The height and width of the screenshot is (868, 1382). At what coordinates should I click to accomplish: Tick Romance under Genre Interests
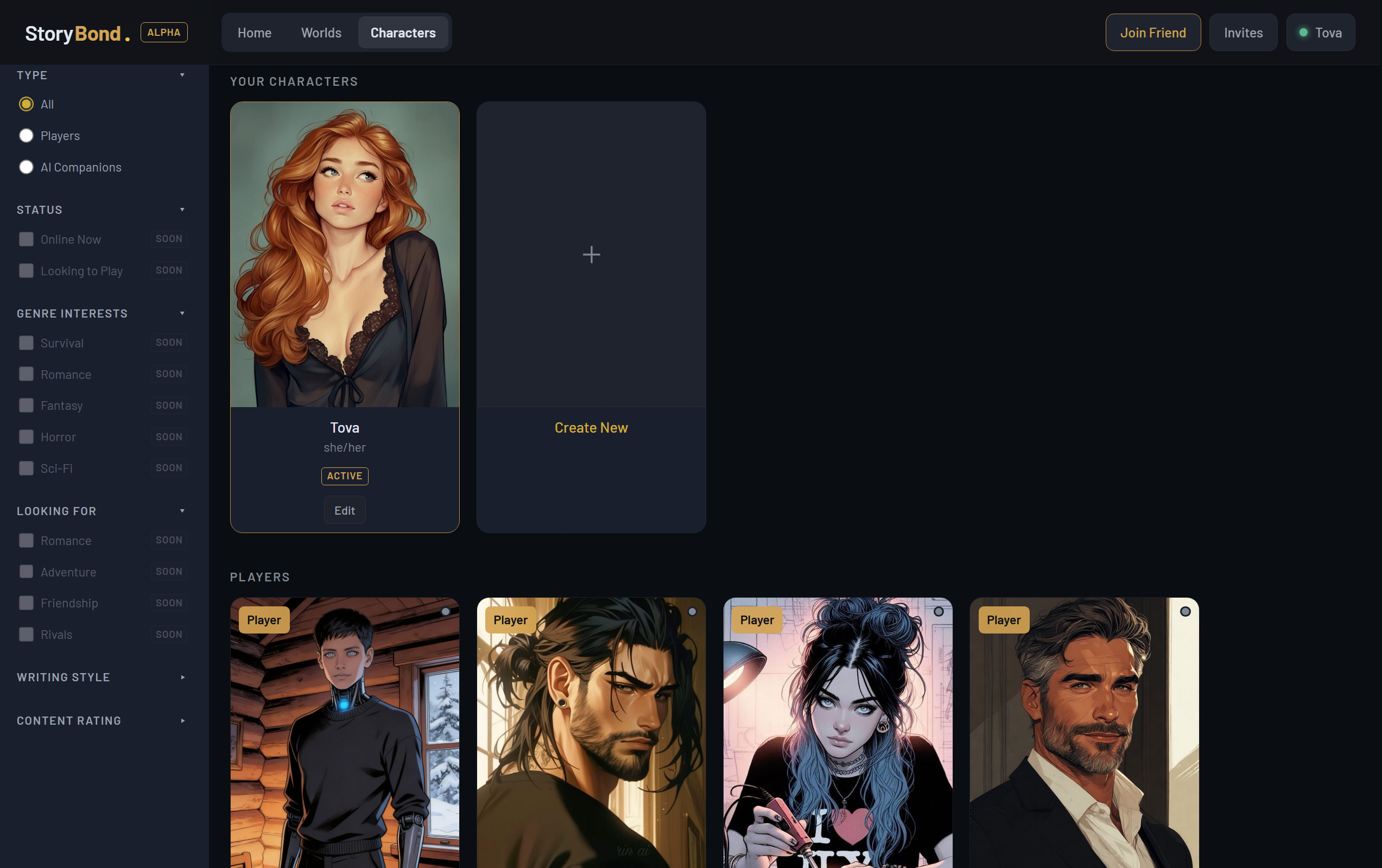point(26,375)
